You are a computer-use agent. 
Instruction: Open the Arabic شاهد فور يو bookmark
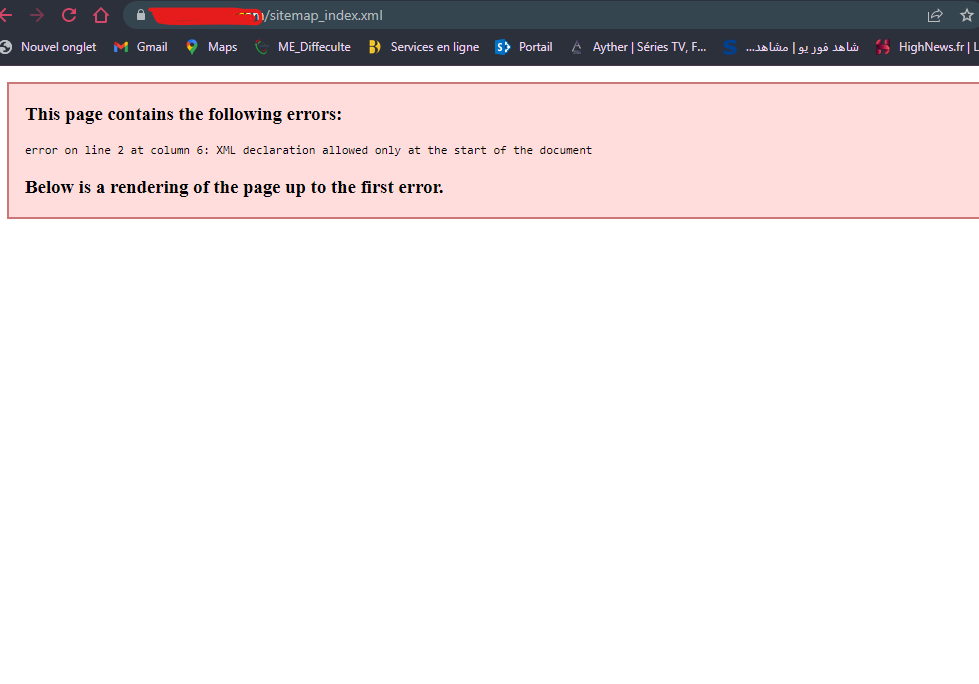tap(791, 47)
